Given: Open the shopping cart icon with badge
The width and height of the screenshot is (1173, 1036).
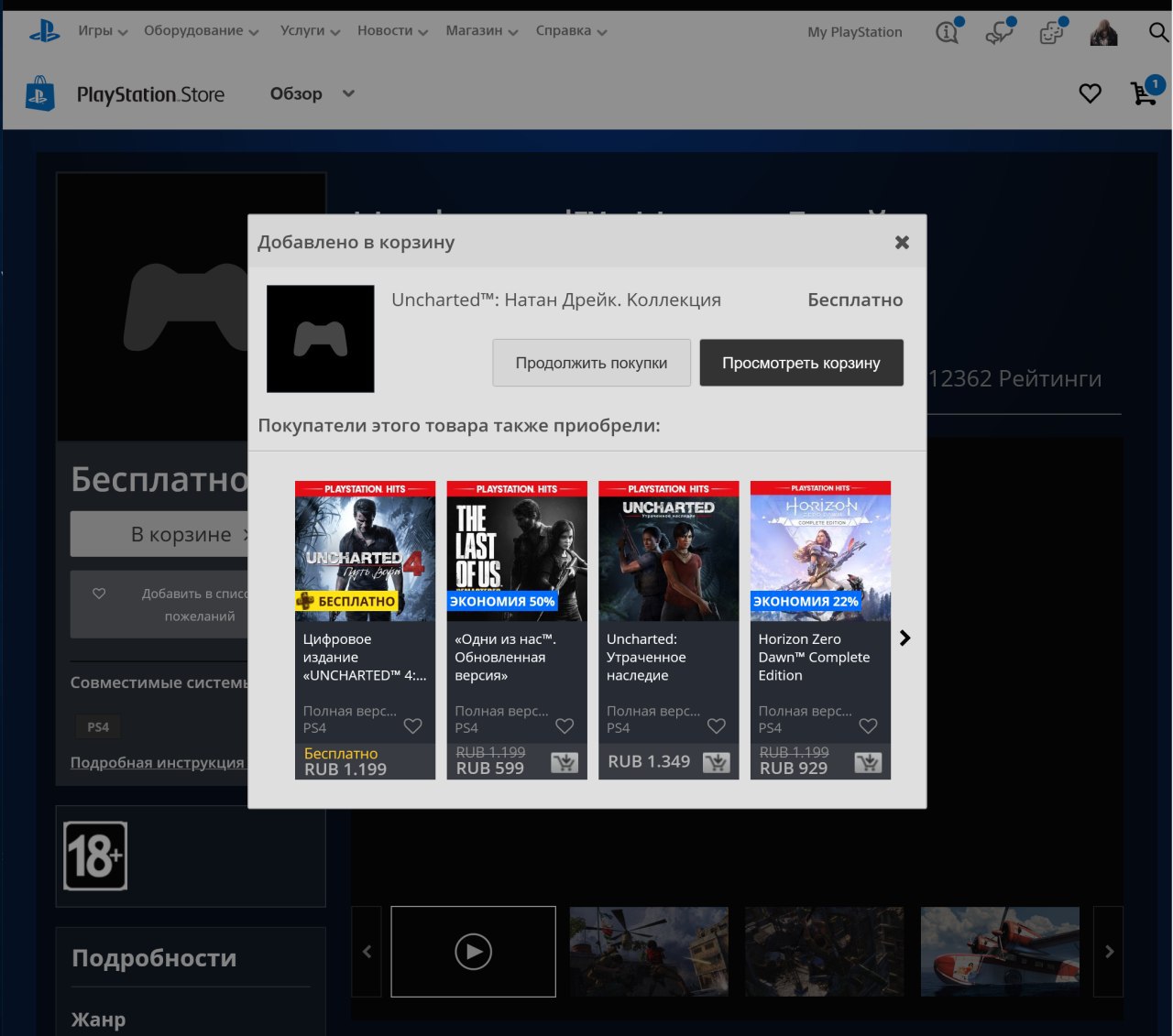Looking at the screenshot, I should (1146, 92).
